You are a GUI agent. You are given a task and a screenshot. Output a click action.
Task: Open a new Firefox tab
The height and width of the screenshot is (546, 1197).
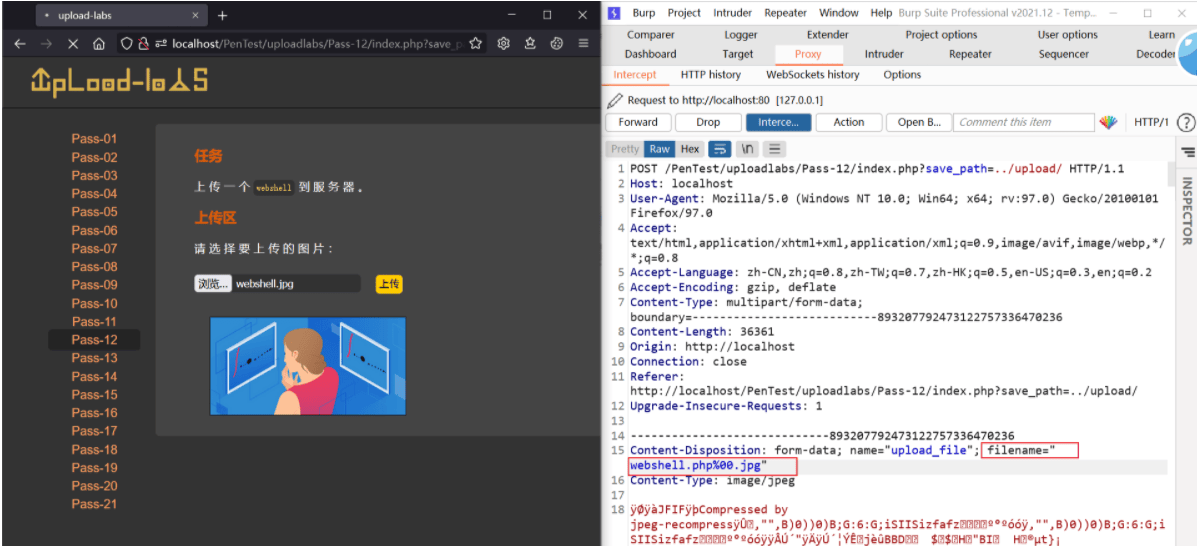(x=222, y=15)
